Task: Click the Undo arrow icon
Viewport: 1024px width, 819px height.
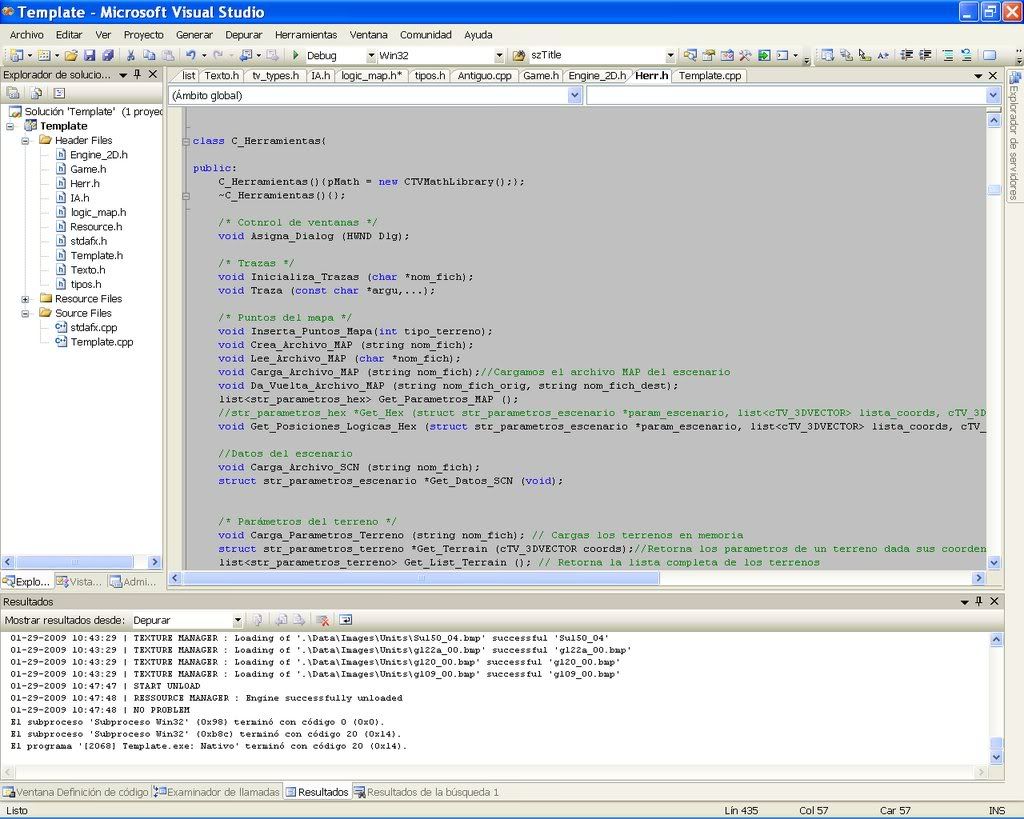Action: 190,56
